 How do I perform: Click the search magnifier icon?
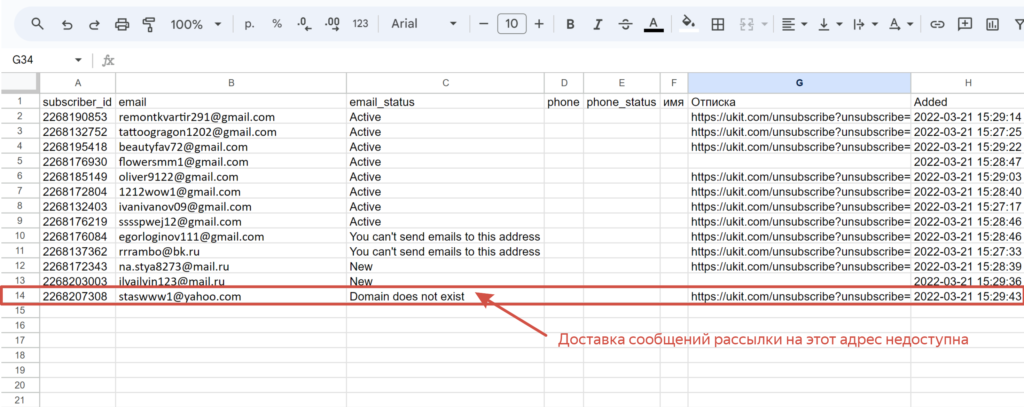(x=38, y=24)
